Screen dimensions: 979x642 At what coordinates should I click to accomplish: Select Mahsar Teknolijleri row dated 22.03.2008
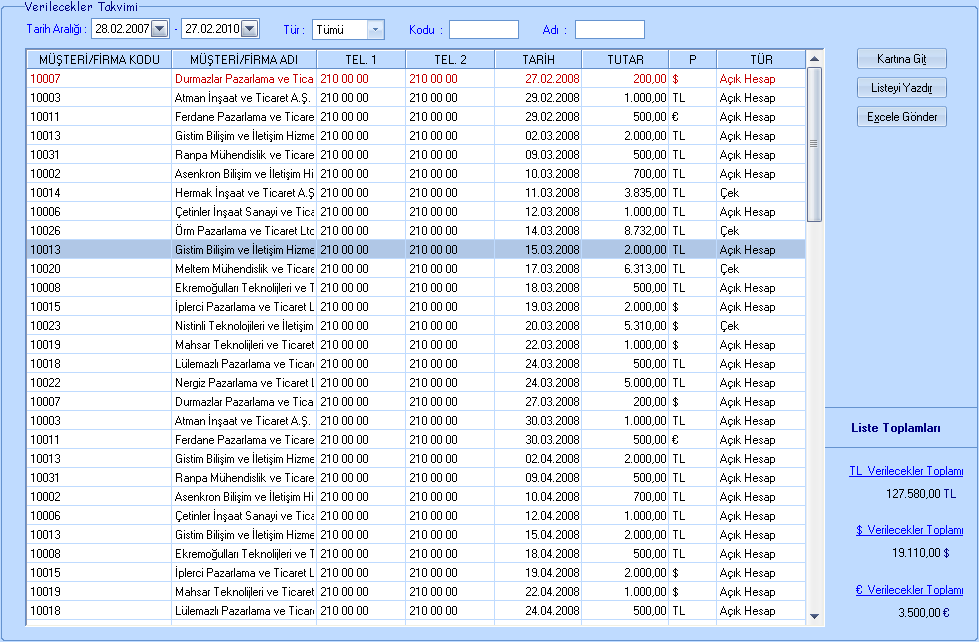pos(416,345)
